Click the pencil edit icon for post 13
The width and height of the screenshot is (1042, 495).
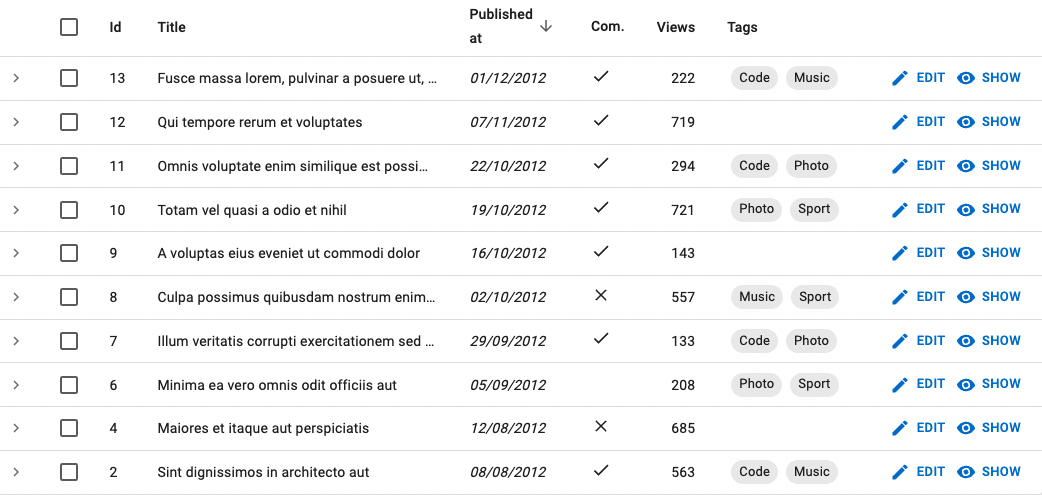pyautogui.click(x=900, y=78)
